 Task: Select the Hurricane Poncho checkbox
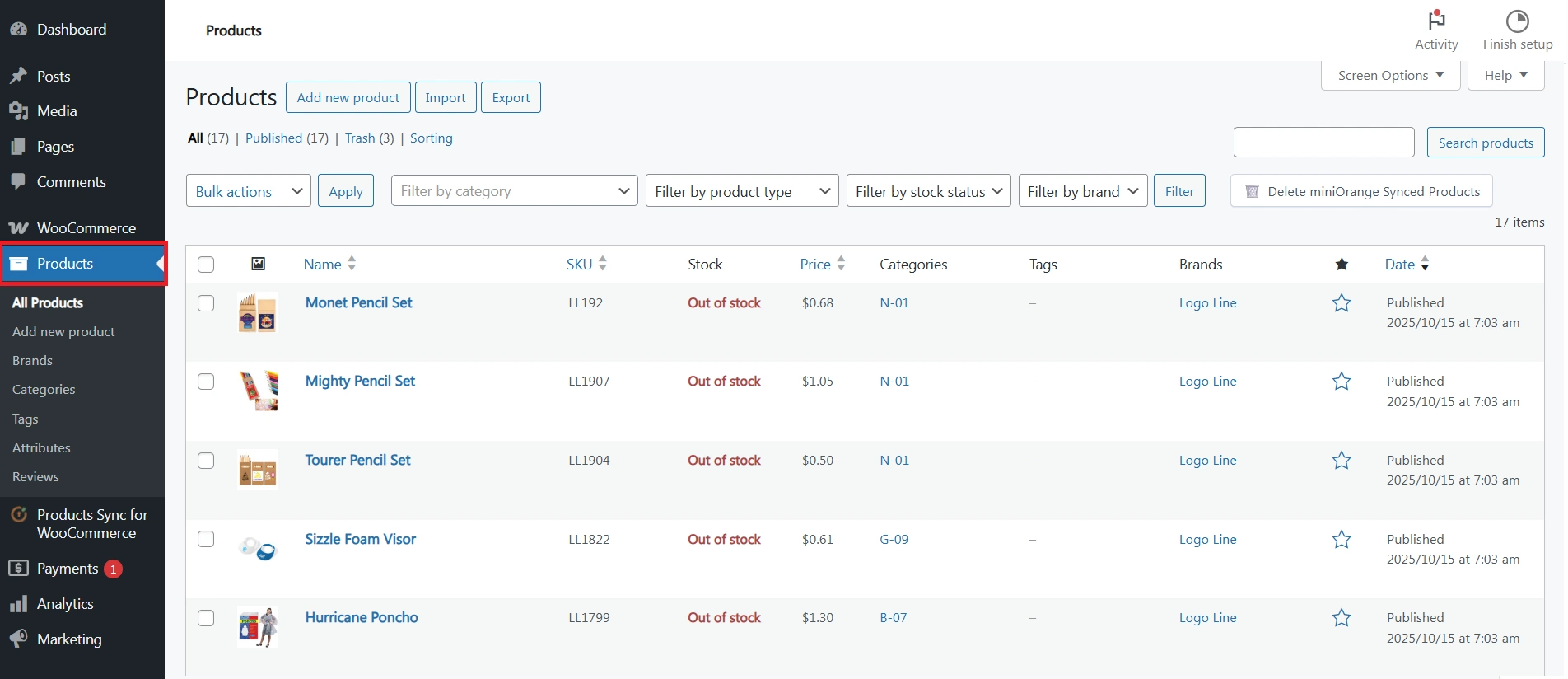tap(206, 618)
